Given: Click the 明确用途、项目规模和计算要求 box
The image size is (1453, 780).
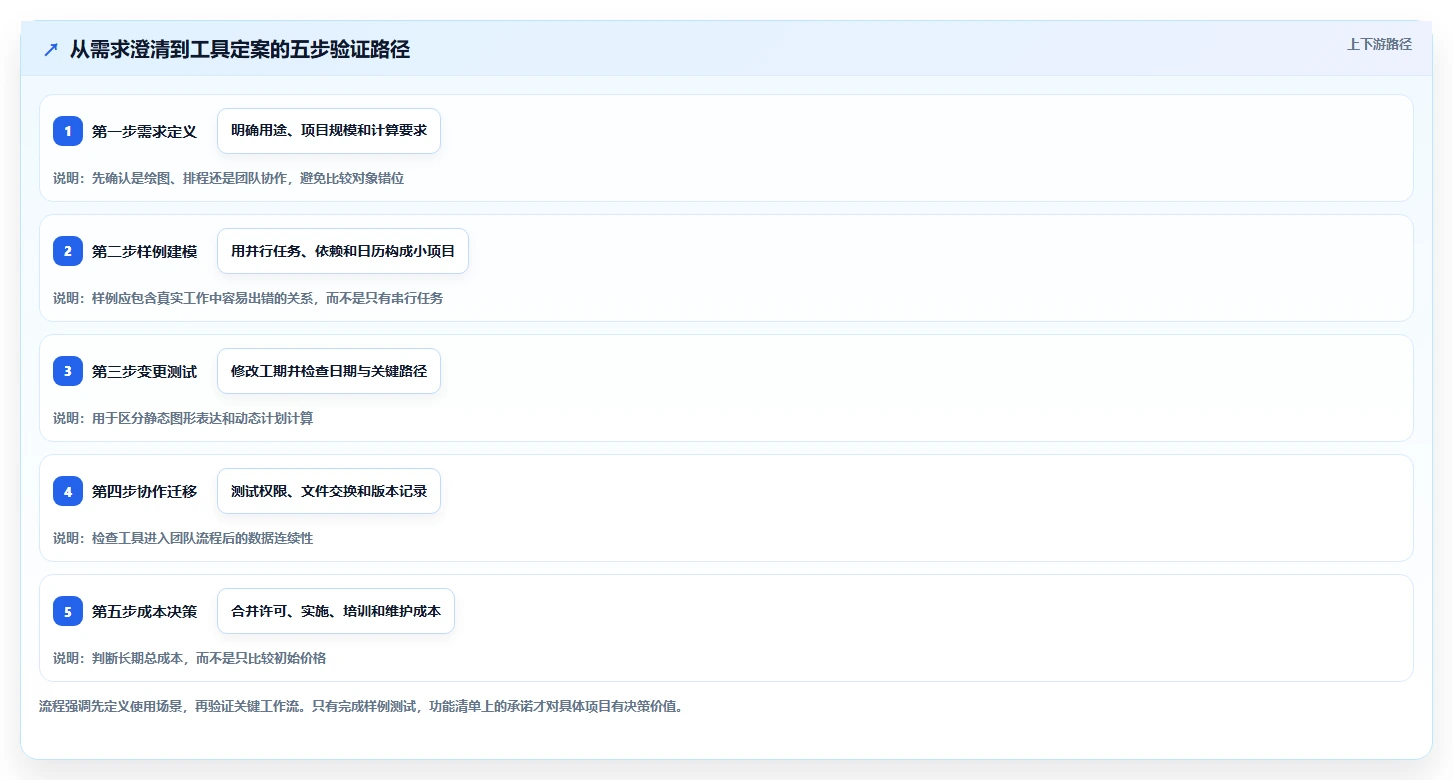Looking at the screenshot, I should click(x=329, y=131).
